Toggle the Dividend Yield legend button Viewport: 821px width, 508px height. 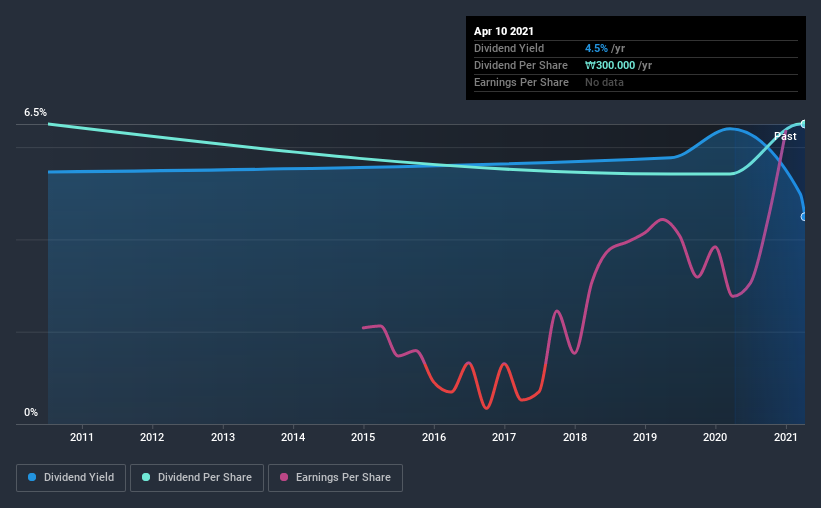click(x=71, y=478)
